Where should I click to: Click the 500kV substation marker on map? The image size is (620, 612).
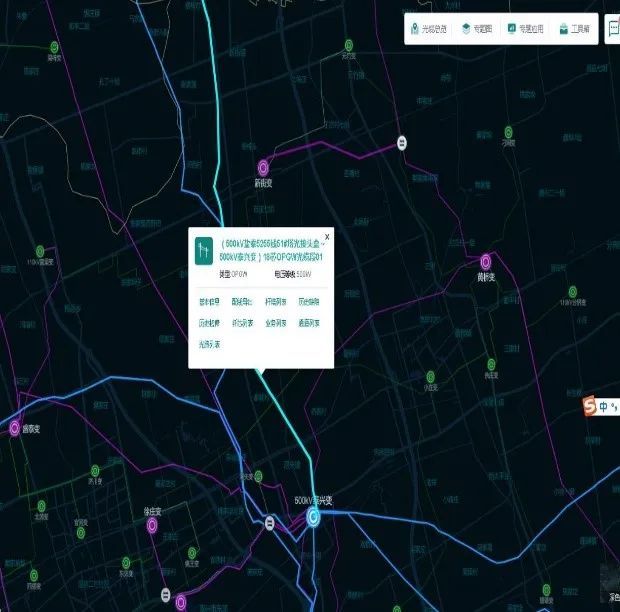[314, 516]
